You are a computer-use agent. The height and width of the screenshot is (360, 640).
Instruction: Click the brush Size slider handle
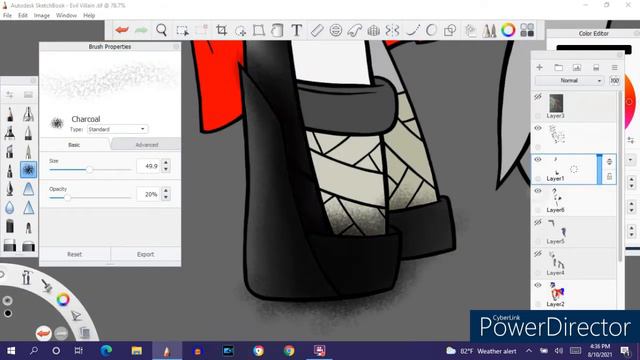click(89, 169)
